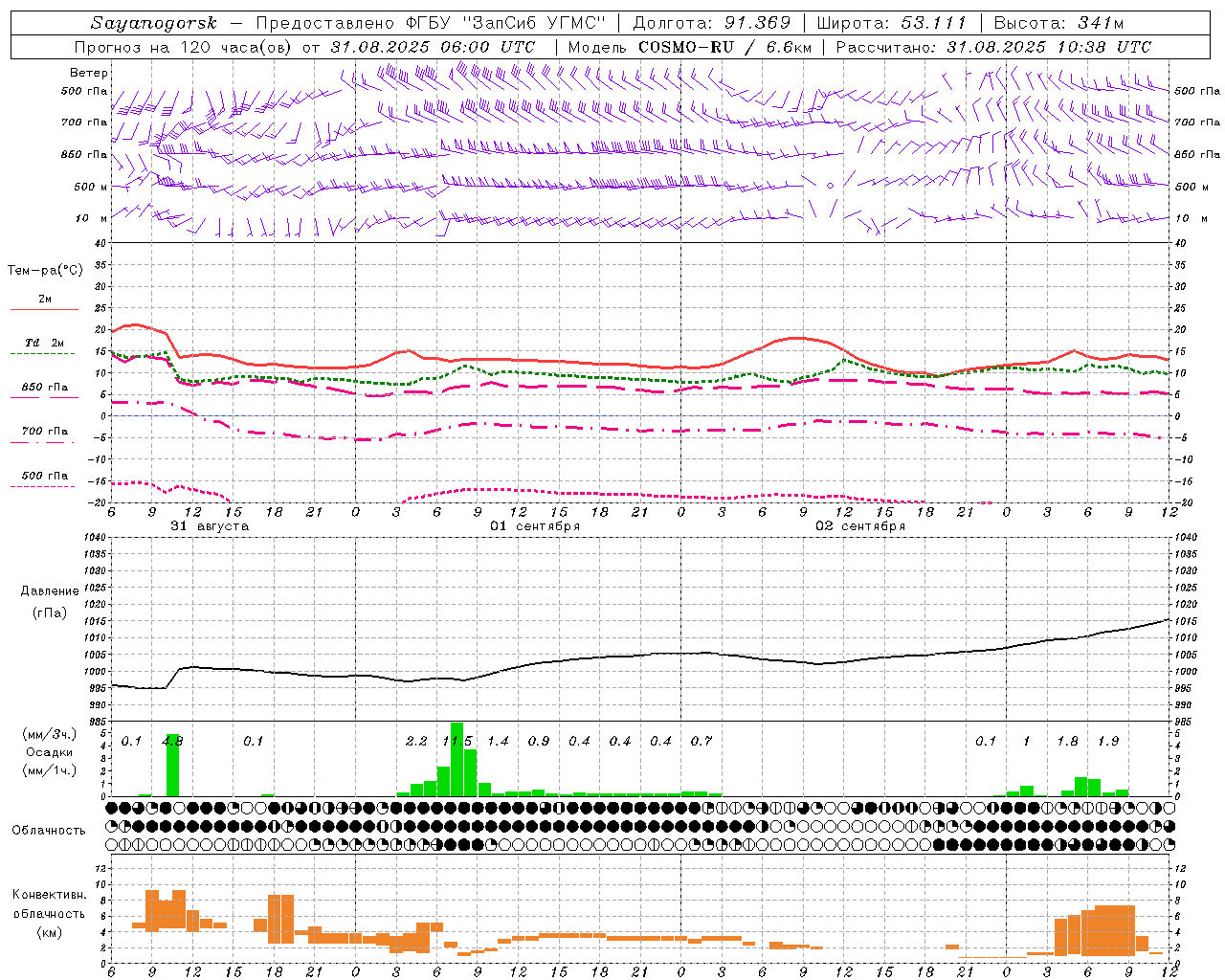This screenshot has width=1225, height=980.
Task: Select the 'Модель COSMO-RU / 6.6км' label
Action: click(x=689, y=47)
